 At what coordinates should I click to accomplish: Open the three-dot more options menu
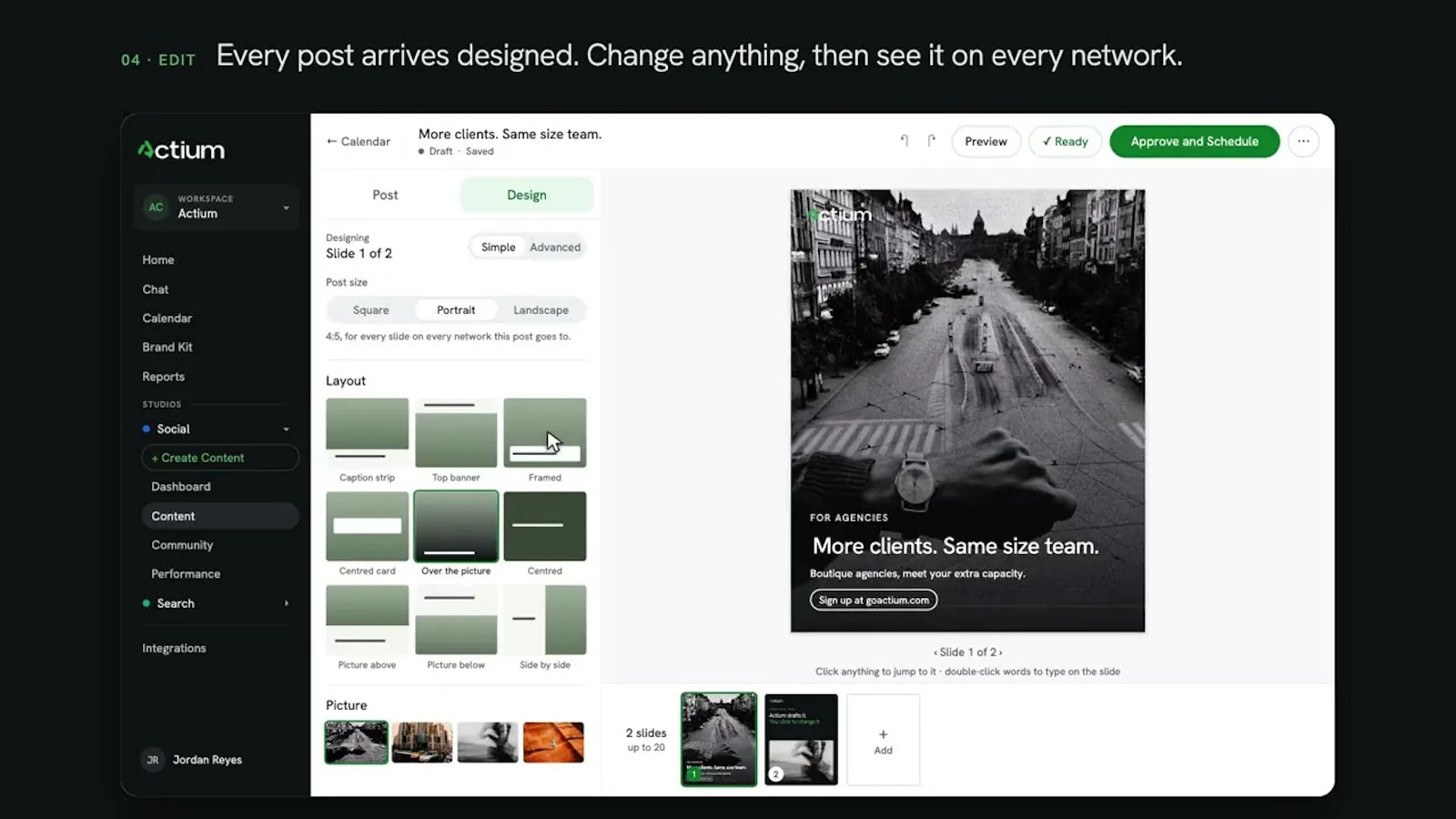(x=1303, y=141)
